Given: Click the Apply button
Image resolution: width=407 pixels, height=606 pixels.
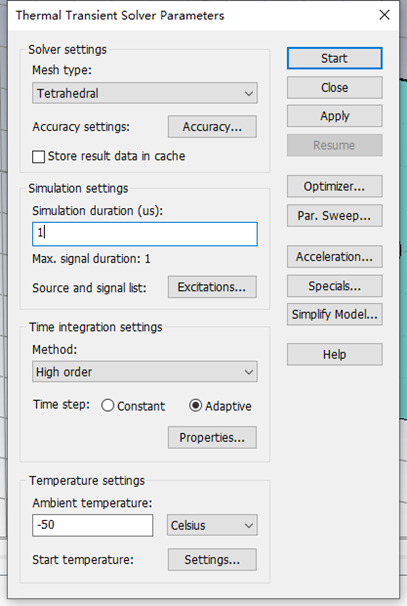Looking at the screenshot, I should pyautogui.click(x=334, y=116).
